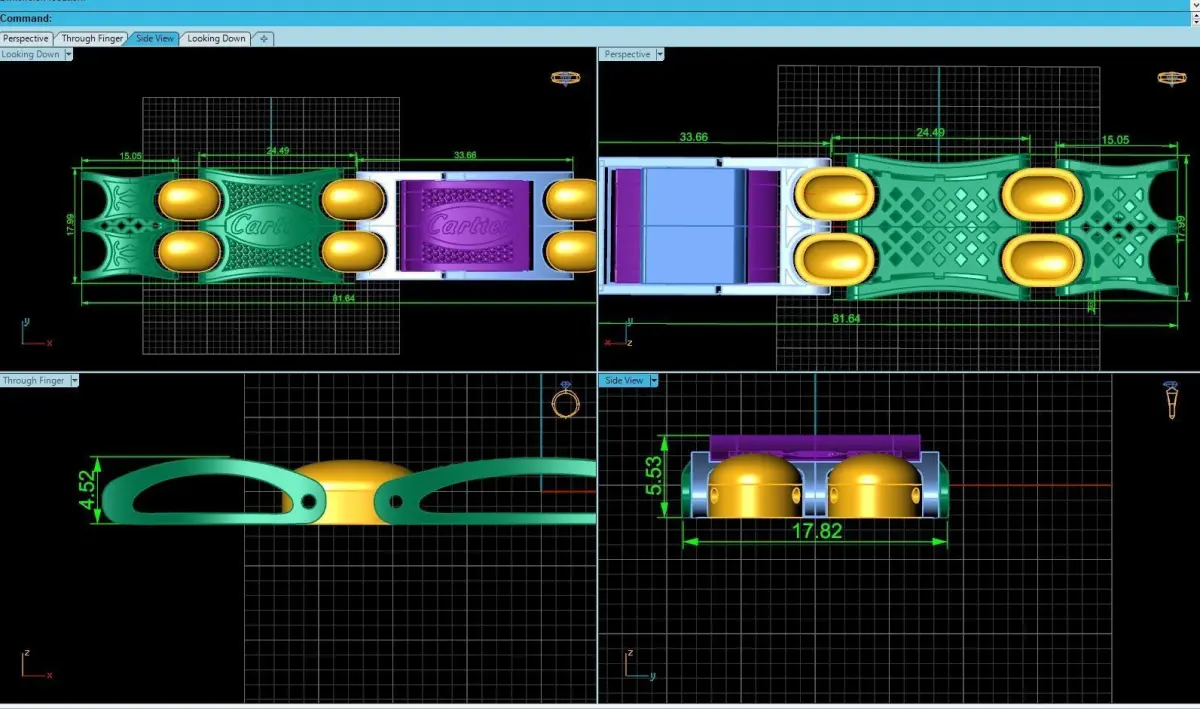
Task: Click the ring orientation icon in Perspective viewport
Action: tap(1171, 77)
